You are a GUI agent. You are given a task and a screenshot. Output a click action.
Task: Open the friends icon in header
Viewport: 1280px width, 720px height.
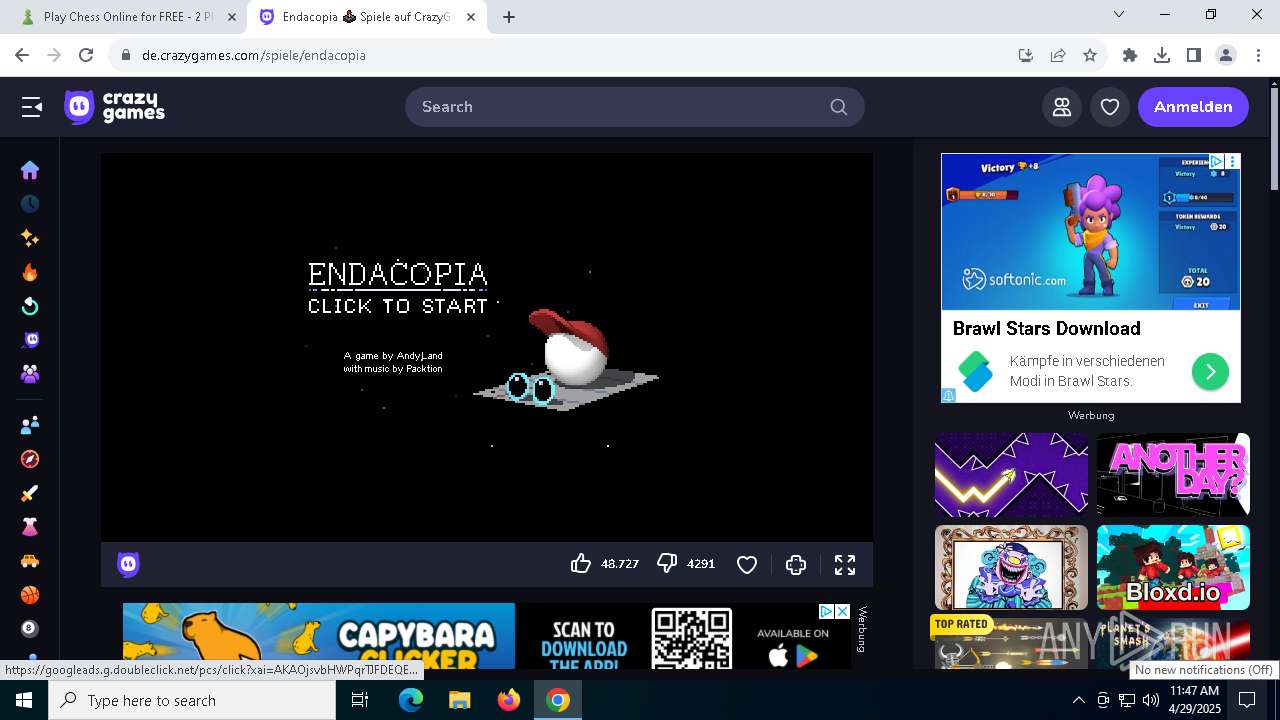[x=1062, y=107]
